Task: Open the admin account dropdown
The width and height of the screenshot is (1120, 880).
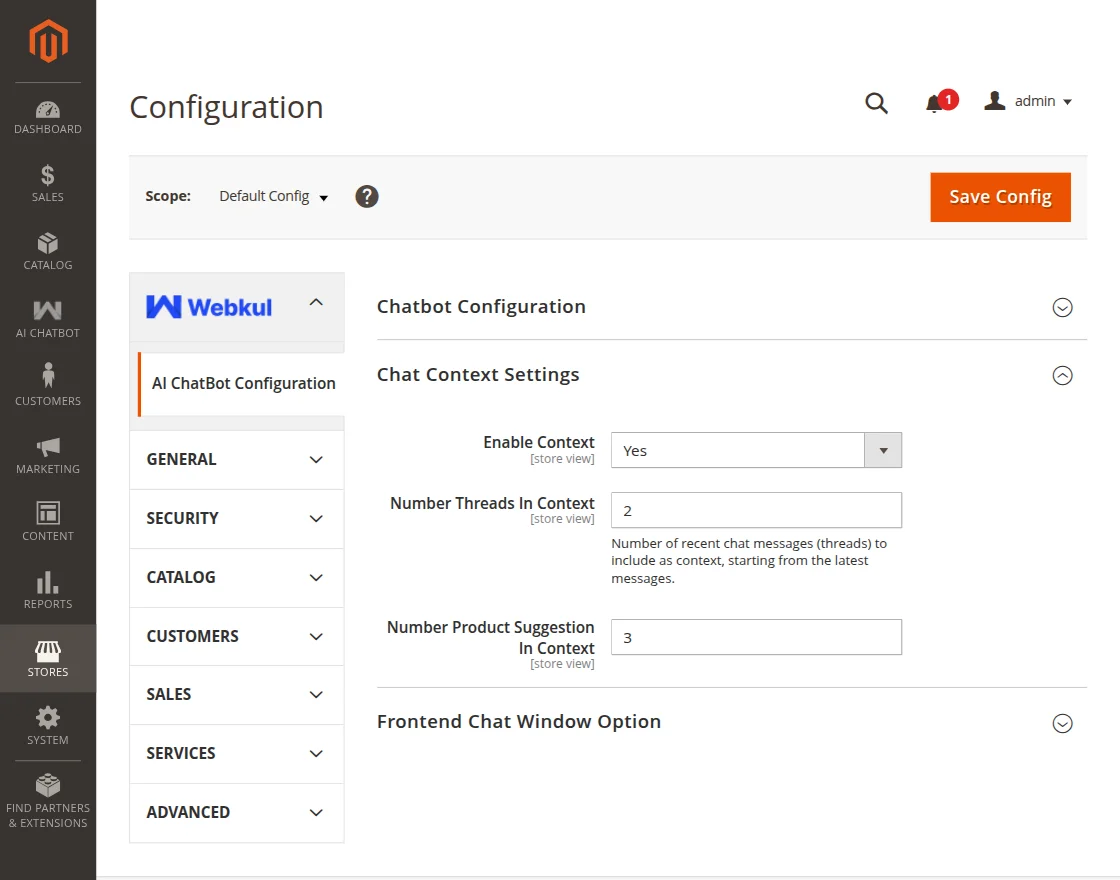Action: (x=1029, y=102)
